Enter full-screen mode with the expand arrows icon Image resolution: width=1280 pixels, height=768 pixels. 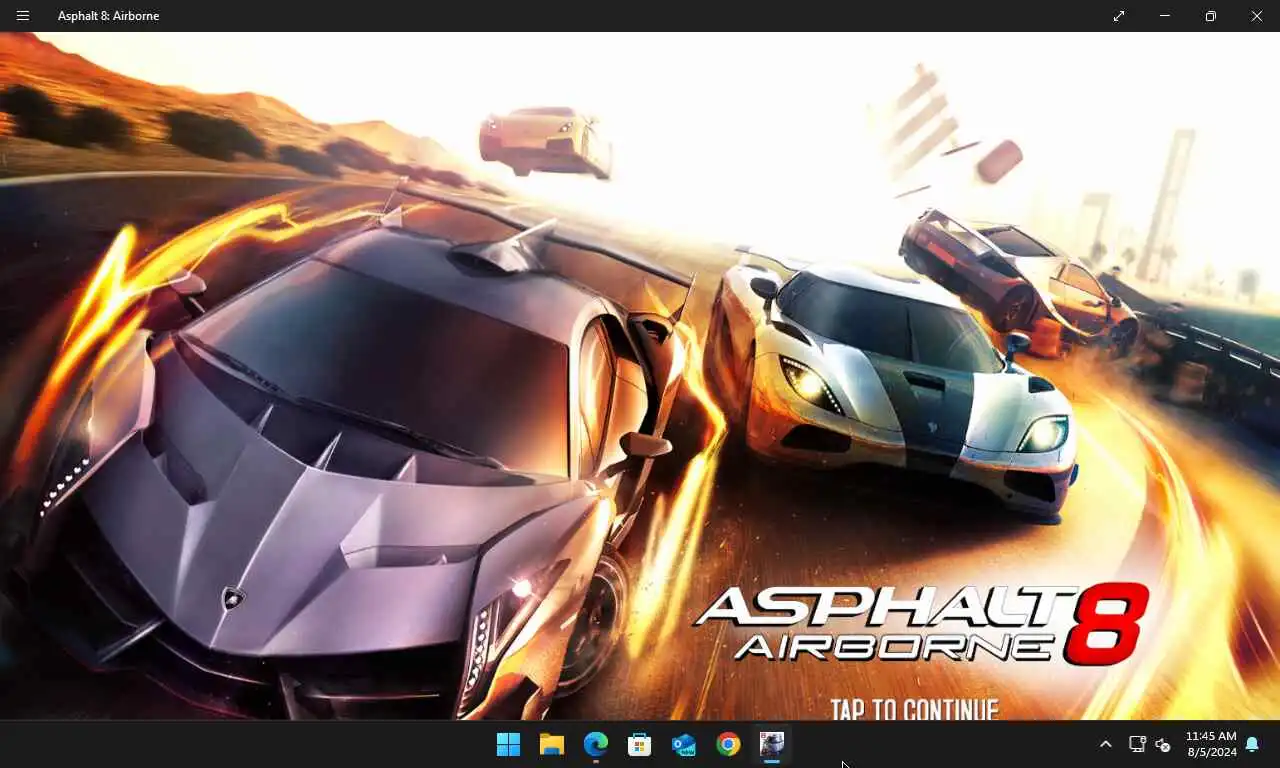[1119, 16]
